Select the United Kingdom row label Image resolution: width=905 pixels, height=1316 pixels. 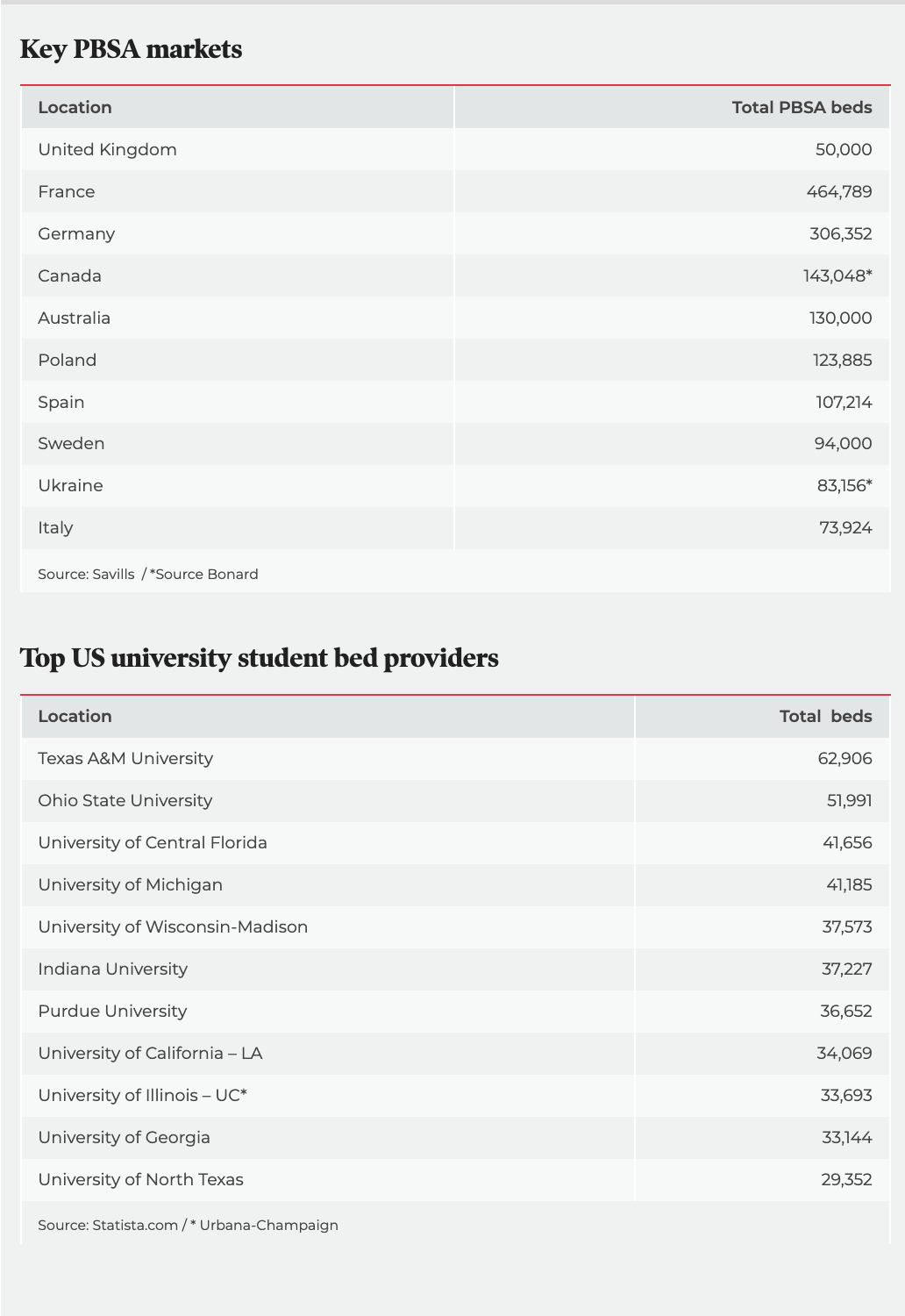click(107, 150)
